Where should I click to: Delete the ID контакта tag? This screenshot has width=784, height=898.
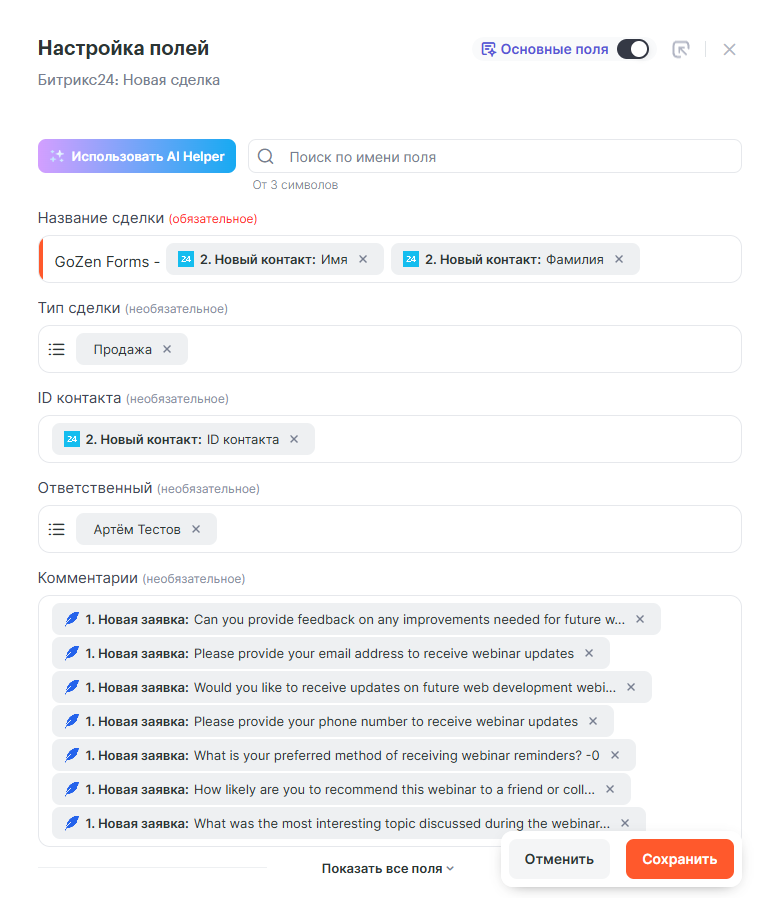pyautogui.click(x=294, y=439)
